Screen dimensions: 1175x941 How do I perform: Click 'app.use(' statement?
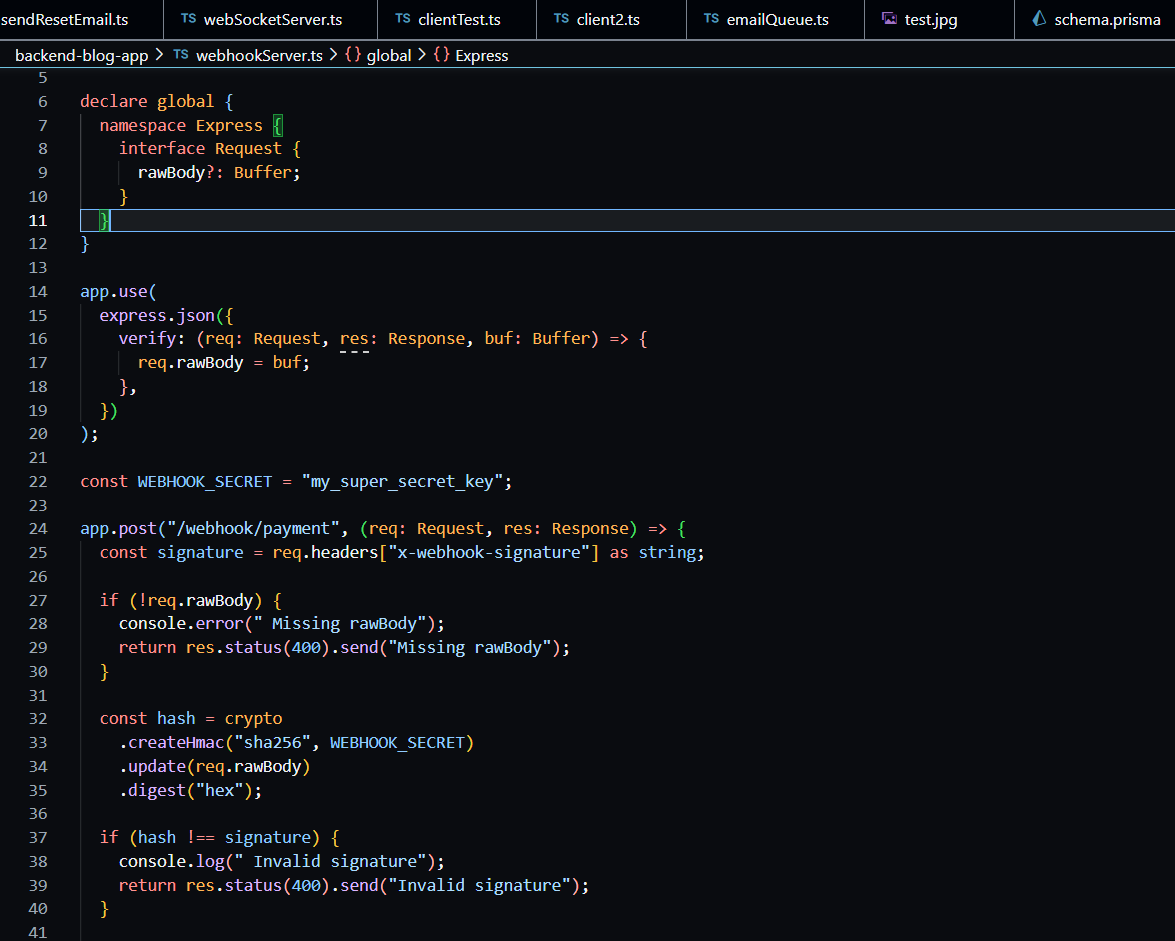(x=118, y=291)
